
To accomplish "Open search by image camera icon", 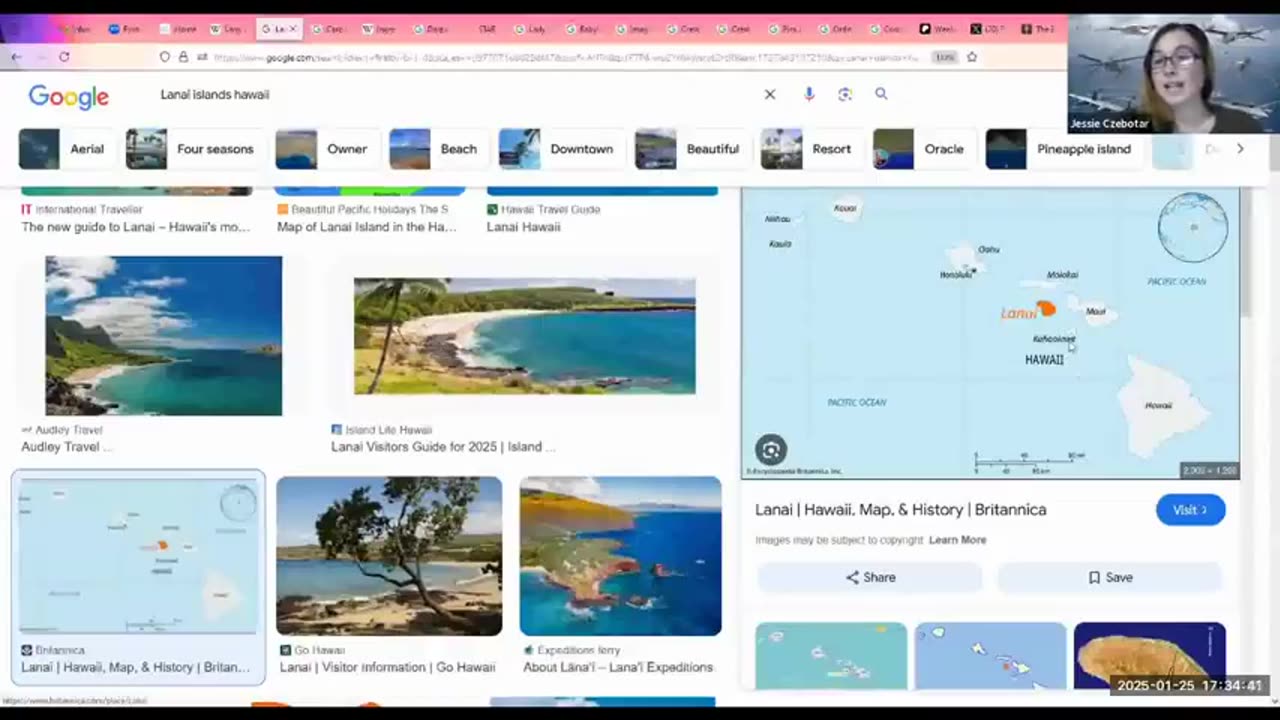I will click(845, 94).
